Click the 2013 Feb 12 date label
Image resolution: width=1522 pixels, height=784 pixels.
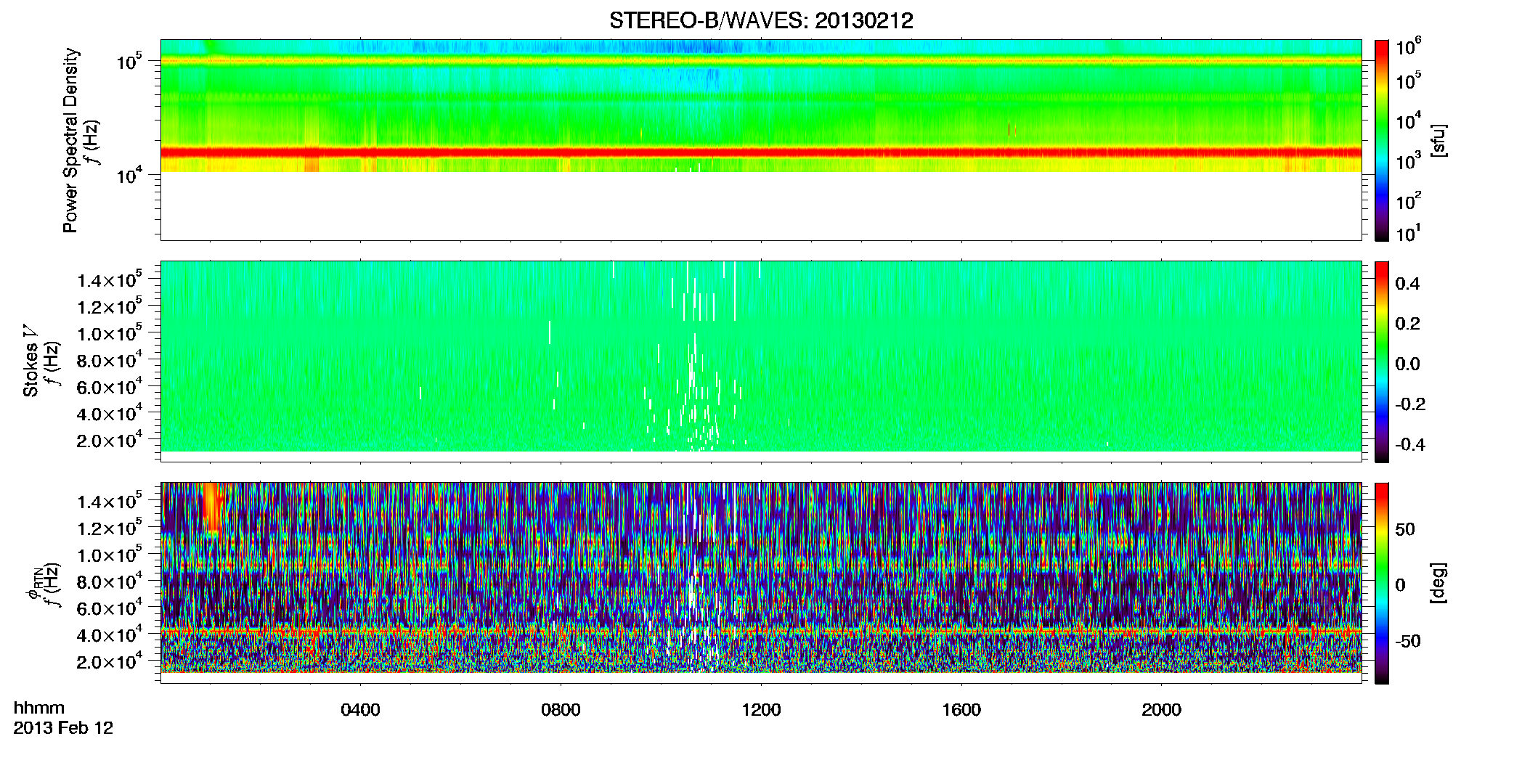pos(63,727)
